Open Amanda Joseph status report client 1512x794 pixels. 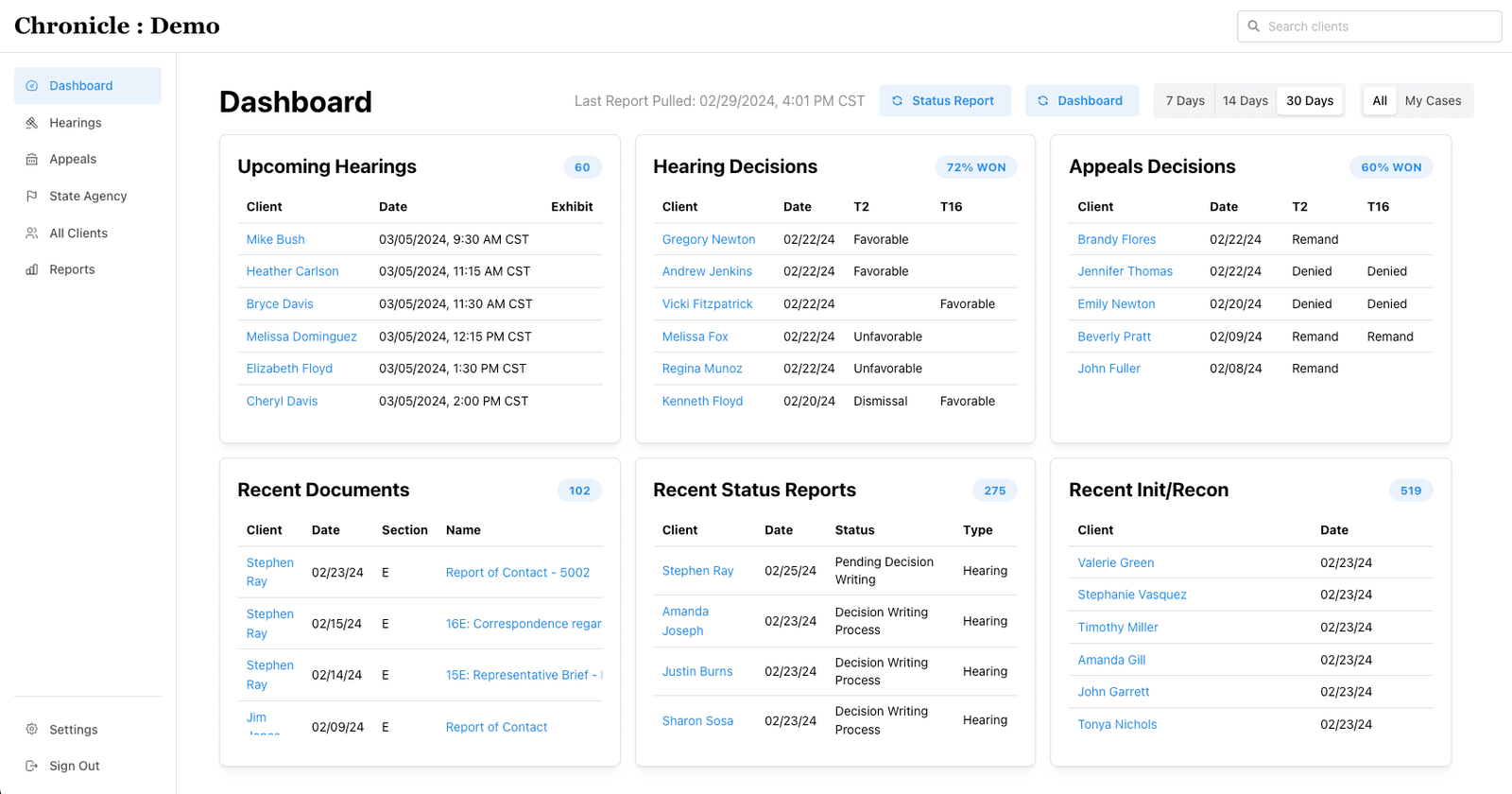(x=685, y=621)
